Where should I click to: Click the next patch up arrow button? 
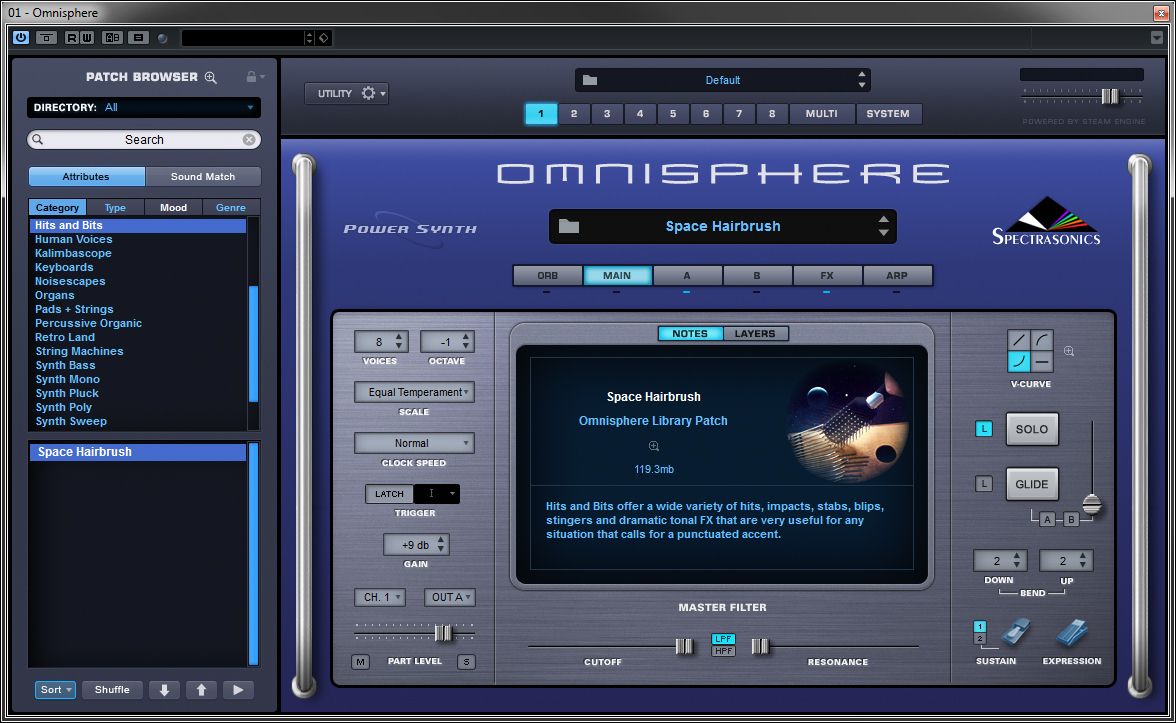pos(201,690)
